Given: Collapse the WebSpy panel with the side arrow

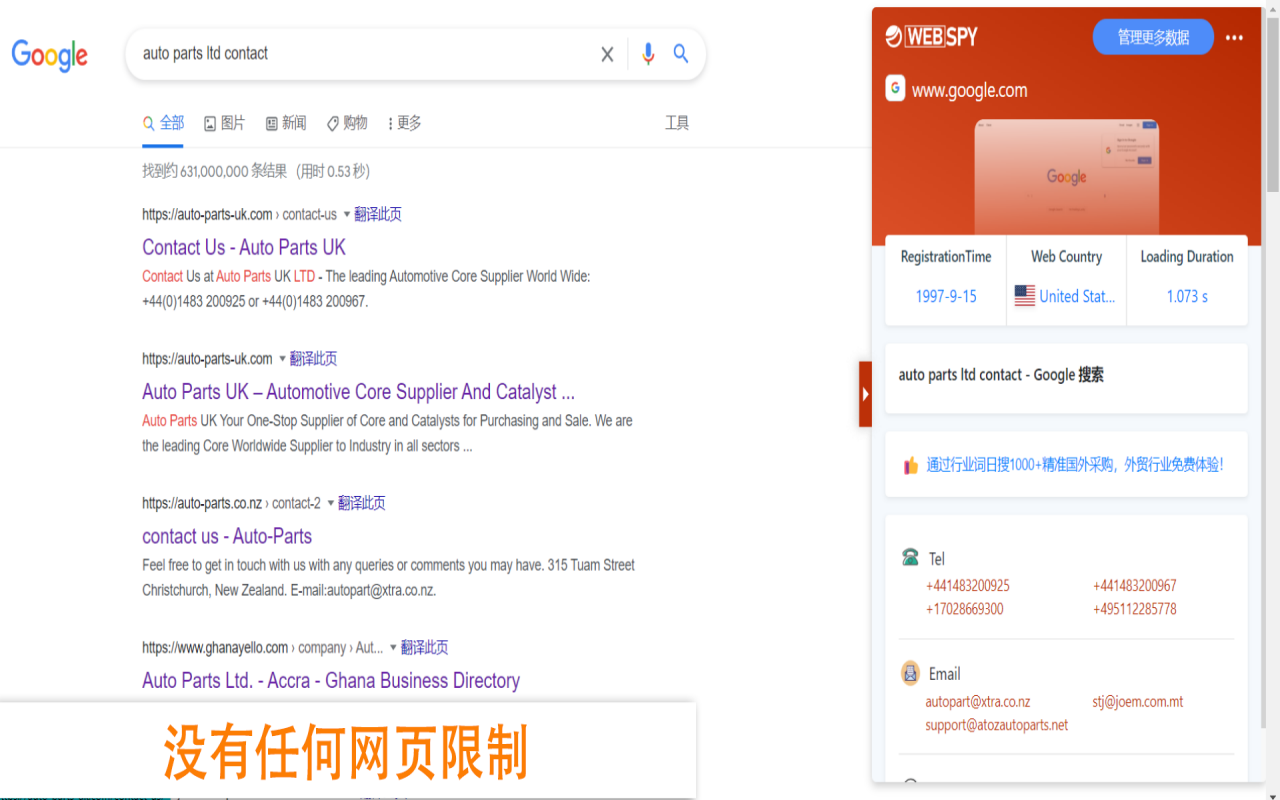Looking at the screenshot, I should [865, 394].
